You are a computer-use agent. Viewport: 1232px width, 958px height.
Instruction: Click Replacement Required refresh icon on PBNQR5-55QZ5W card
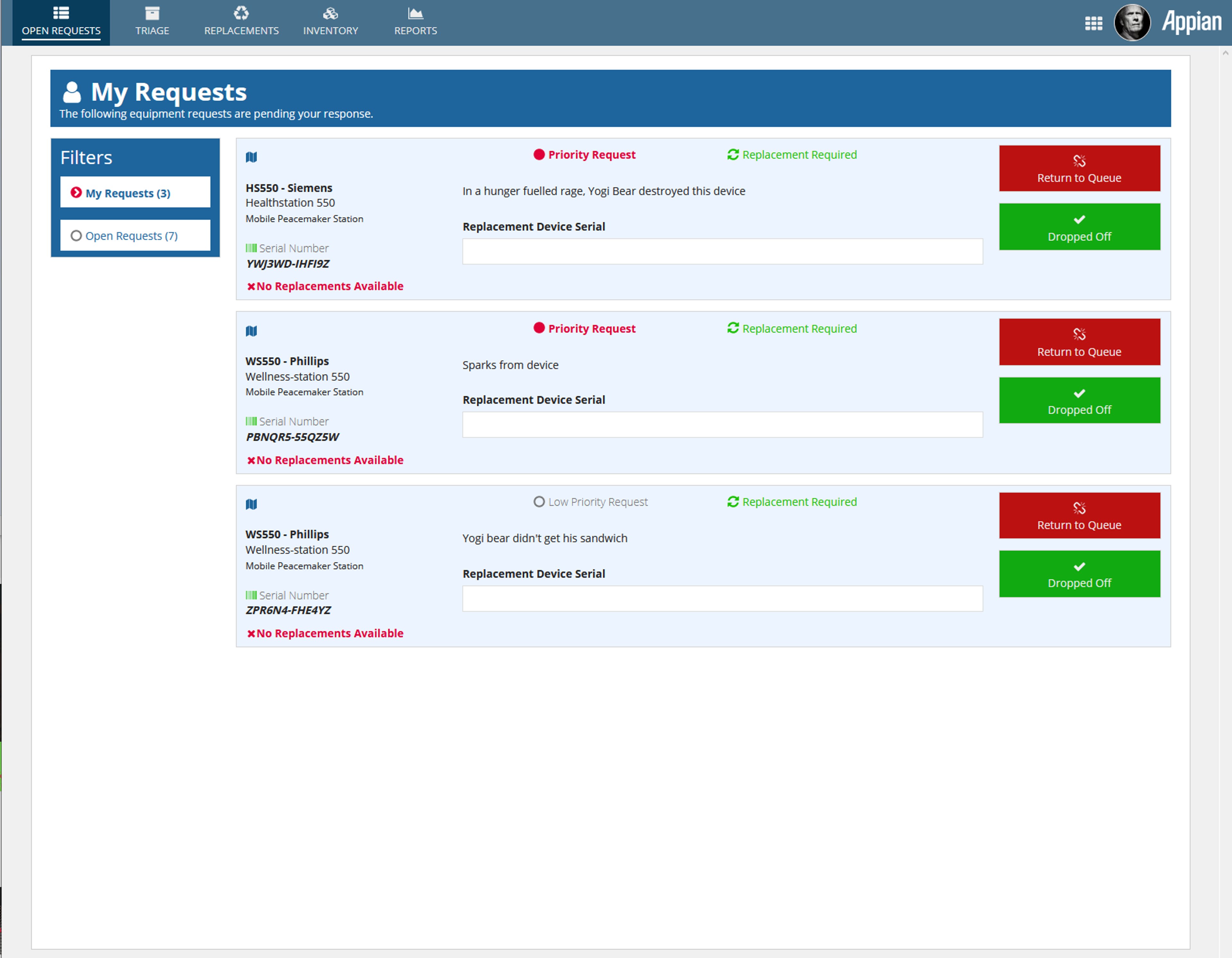pos(733,328)
